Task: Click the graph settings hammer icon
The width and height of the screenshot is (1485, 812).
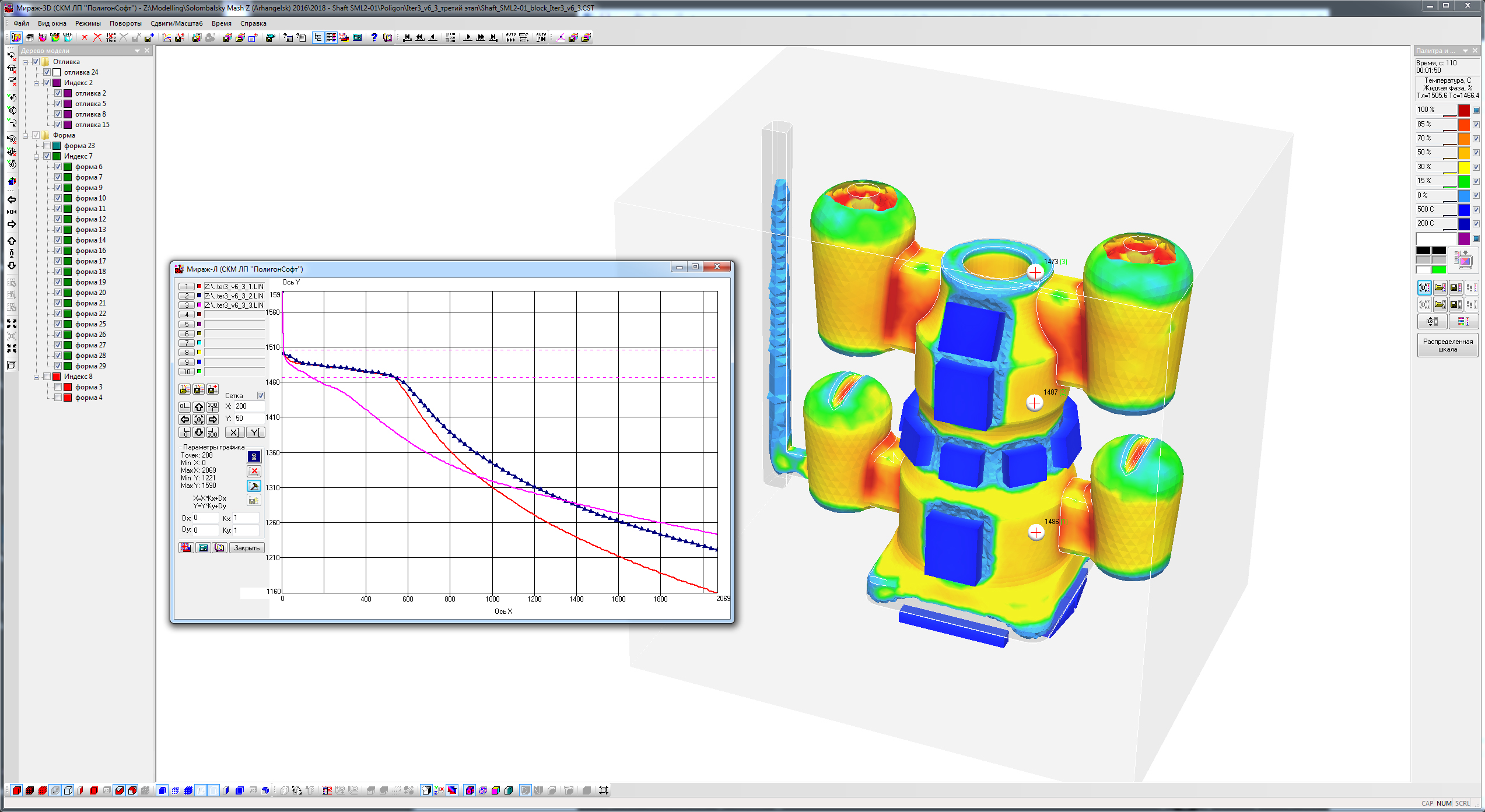Action: pos(254,486)
